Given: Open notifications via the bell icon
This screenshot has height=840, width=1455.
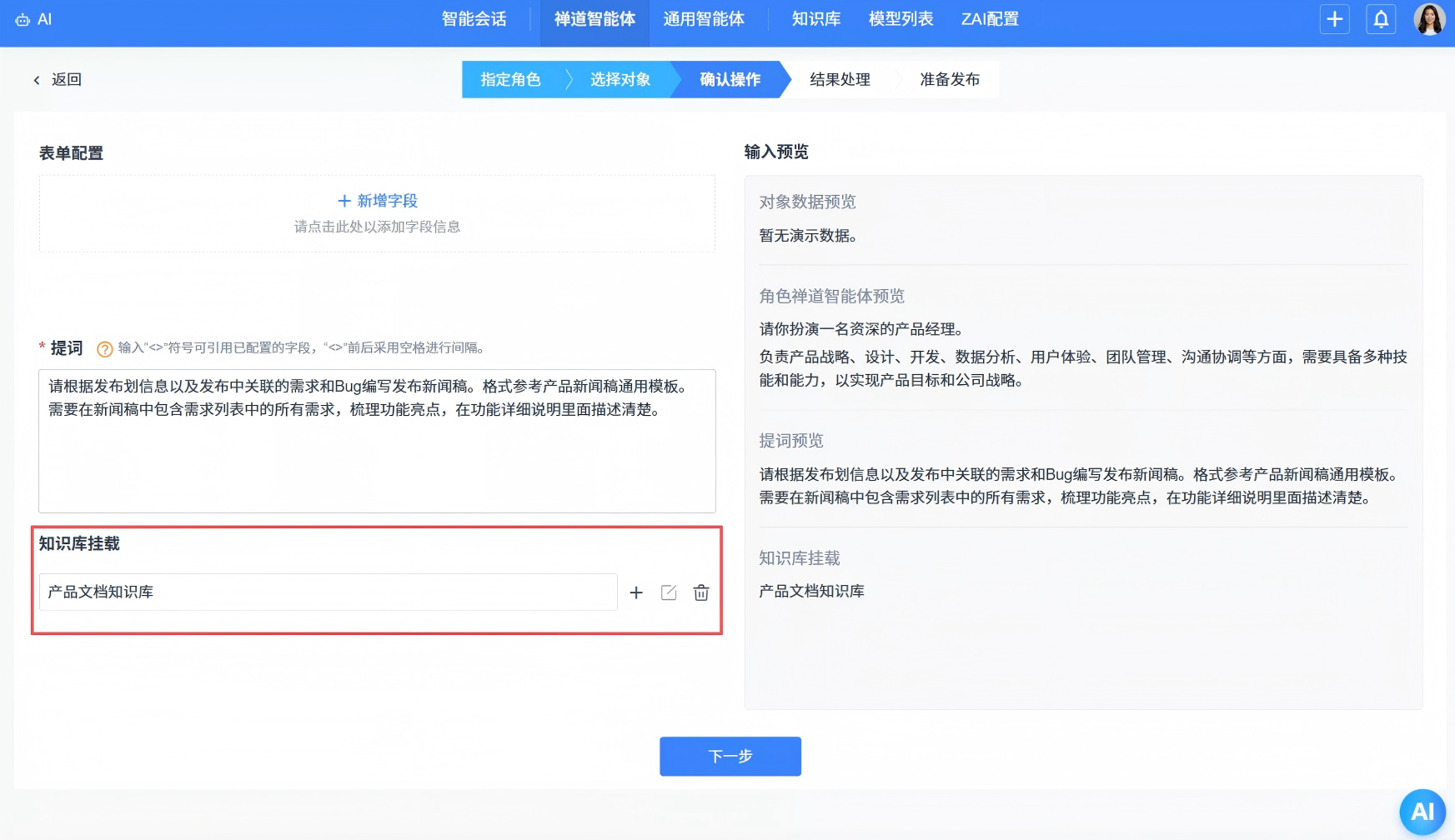Looking at the screenshot, I should point(1382,19).
